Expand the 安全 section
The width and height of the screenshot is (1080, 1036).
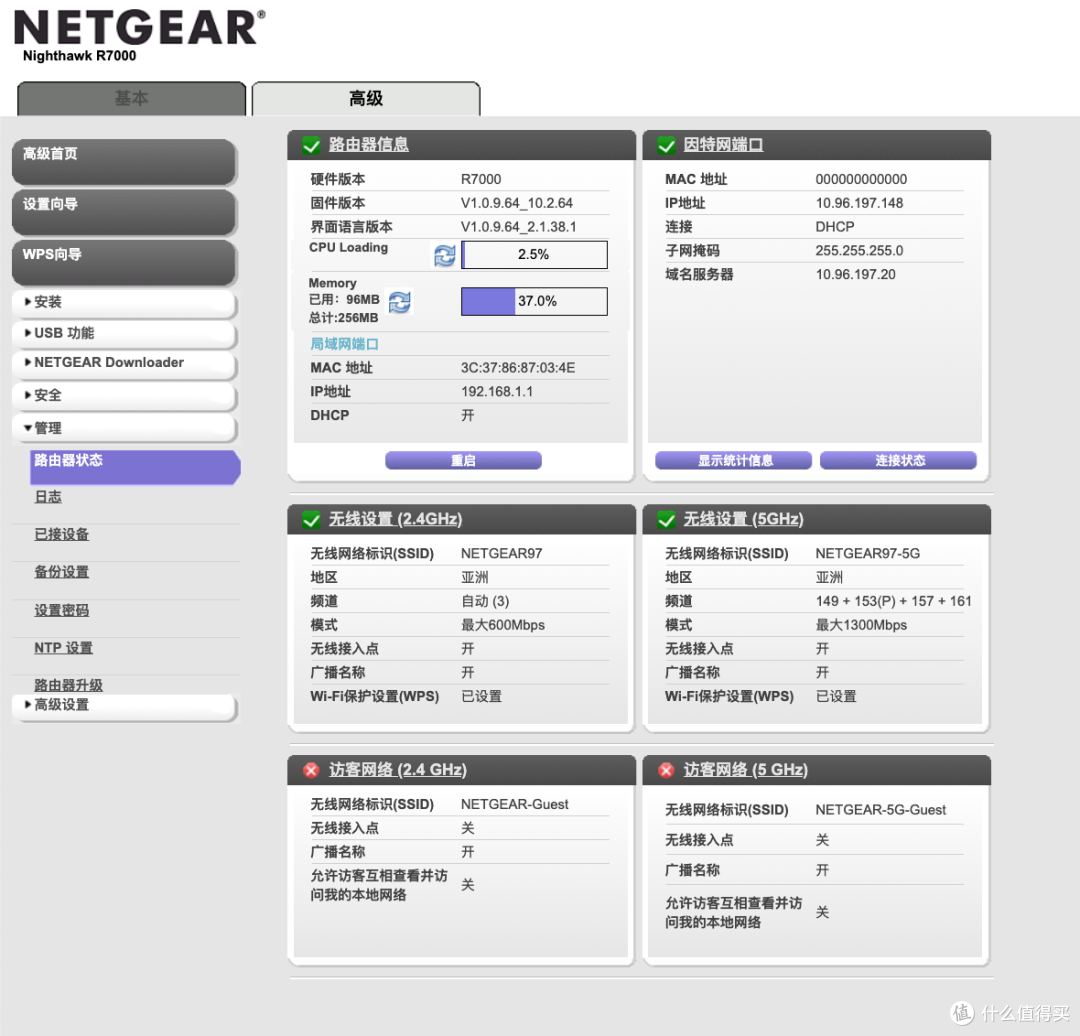124,395
